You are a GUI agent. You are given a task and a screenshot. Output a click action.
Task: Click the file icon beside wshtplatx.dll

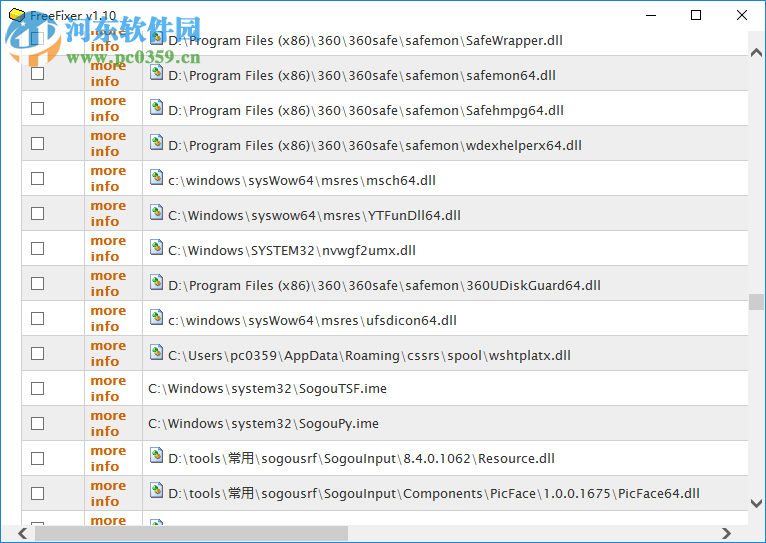pos(156,352)
